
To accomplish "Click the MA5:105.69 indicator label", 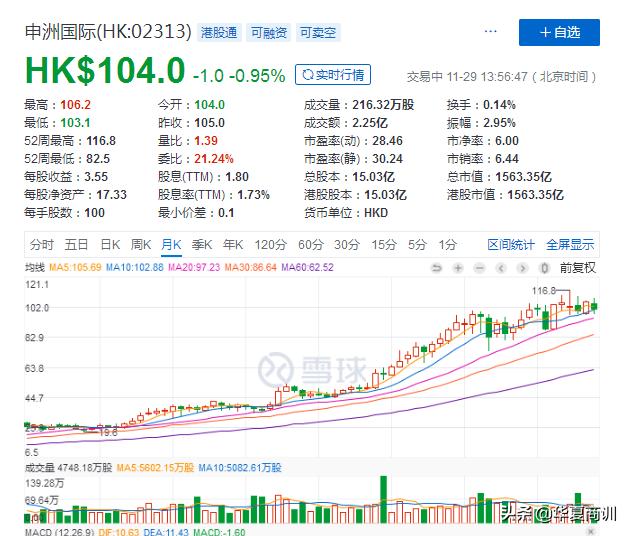I will [x=75, y=267].
